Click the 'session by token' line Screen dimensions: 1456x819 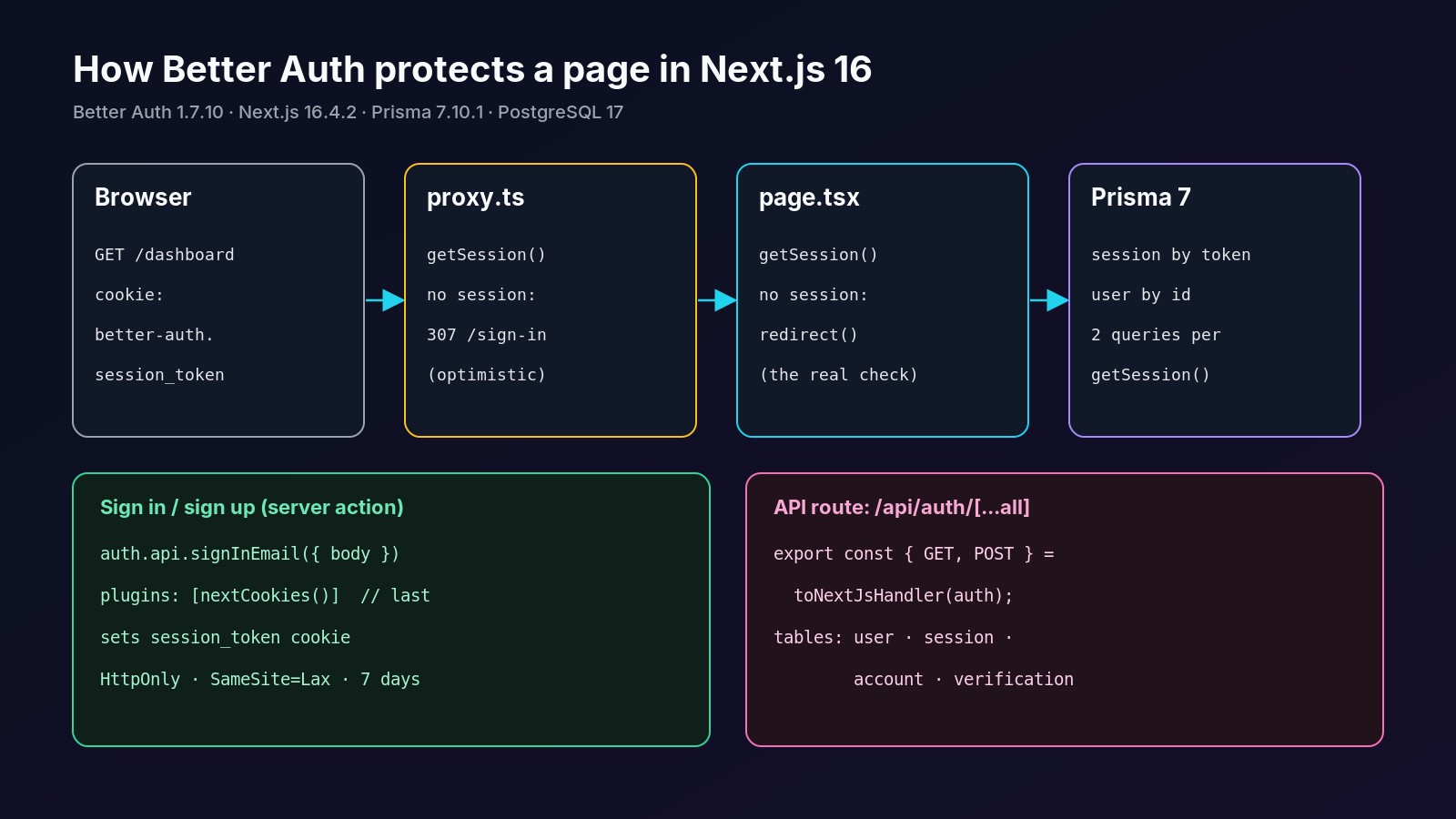point(1171,255)
